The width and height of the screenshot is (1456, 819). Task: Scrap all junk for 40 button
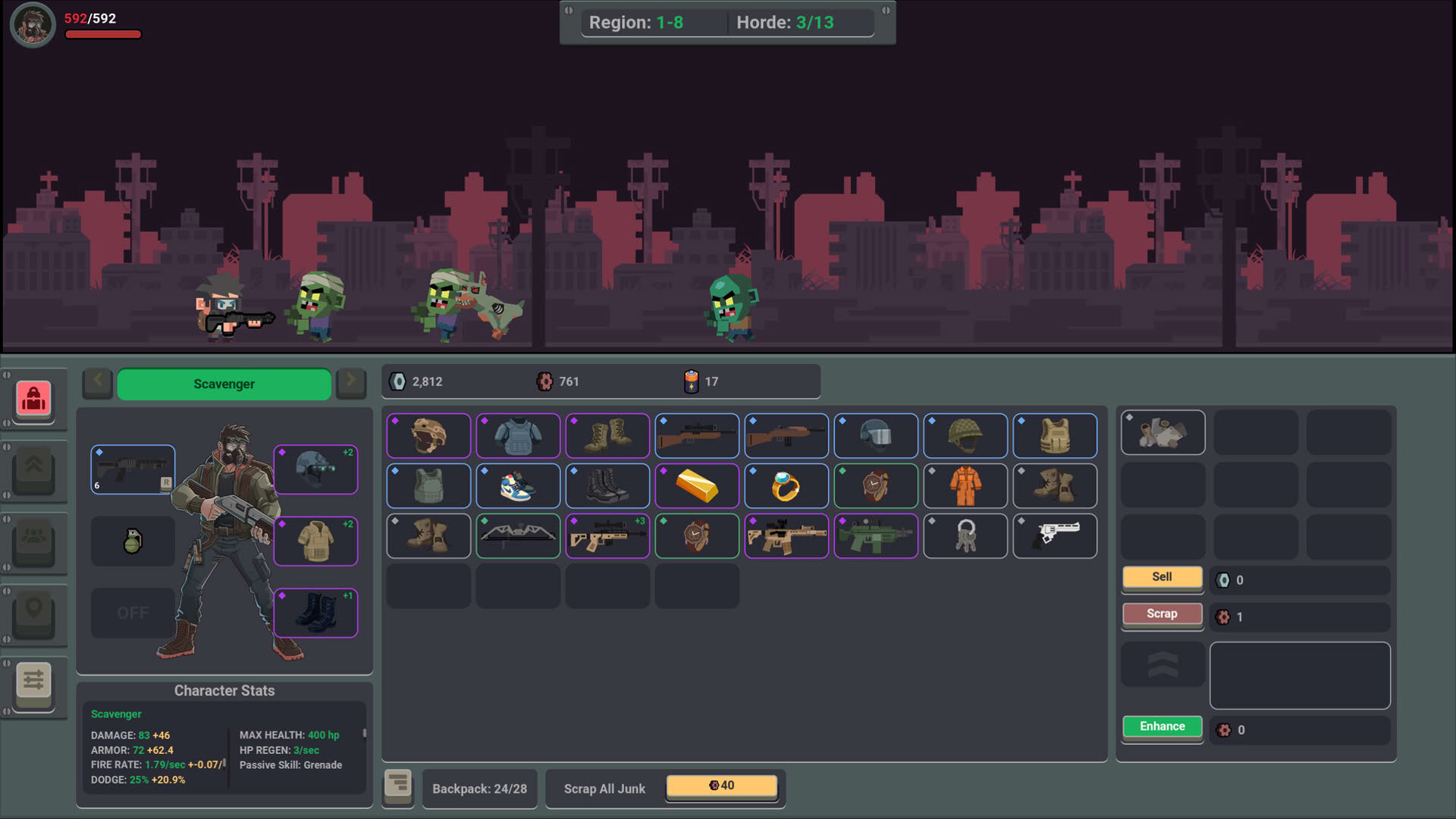pyautogui.click(x=721, y=786)
